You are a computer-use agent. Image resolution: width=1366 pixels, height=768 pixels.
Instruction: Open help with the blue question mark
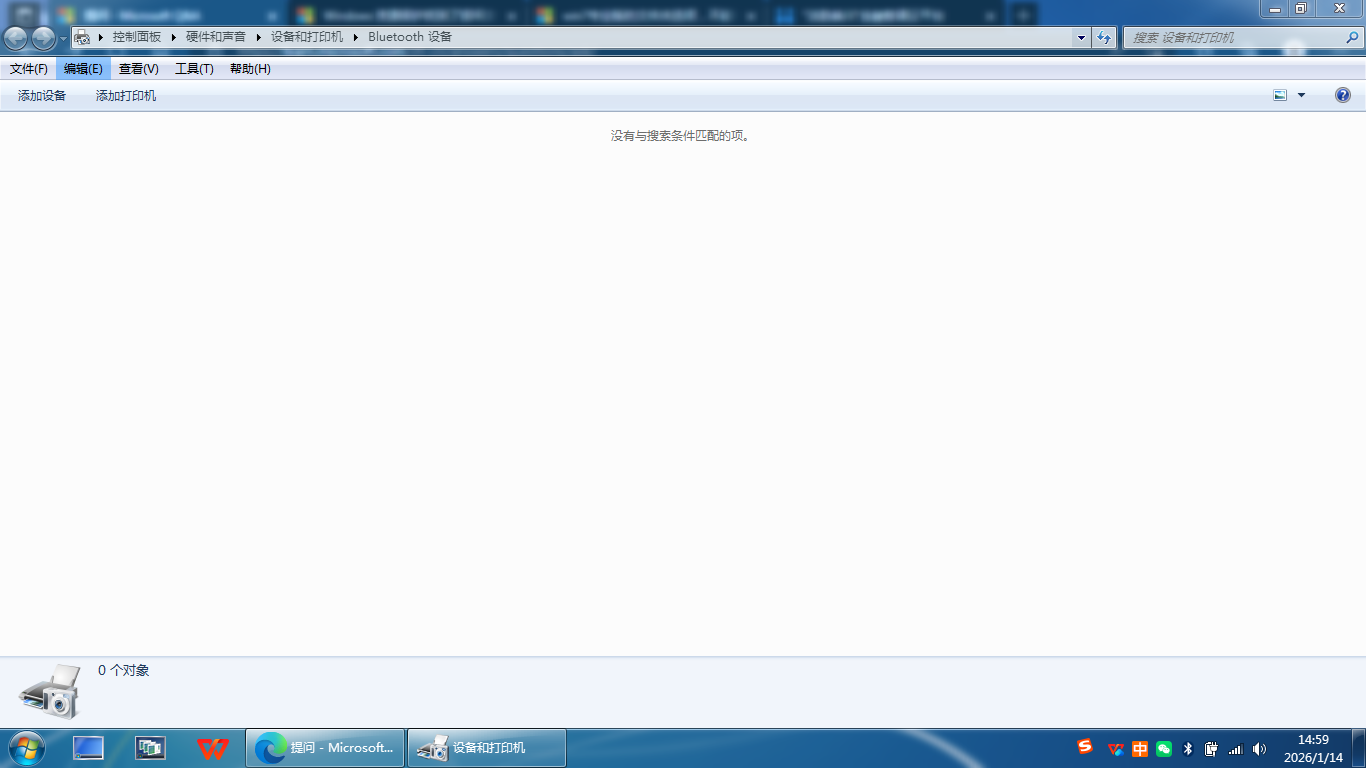[x=1343, y=96]
